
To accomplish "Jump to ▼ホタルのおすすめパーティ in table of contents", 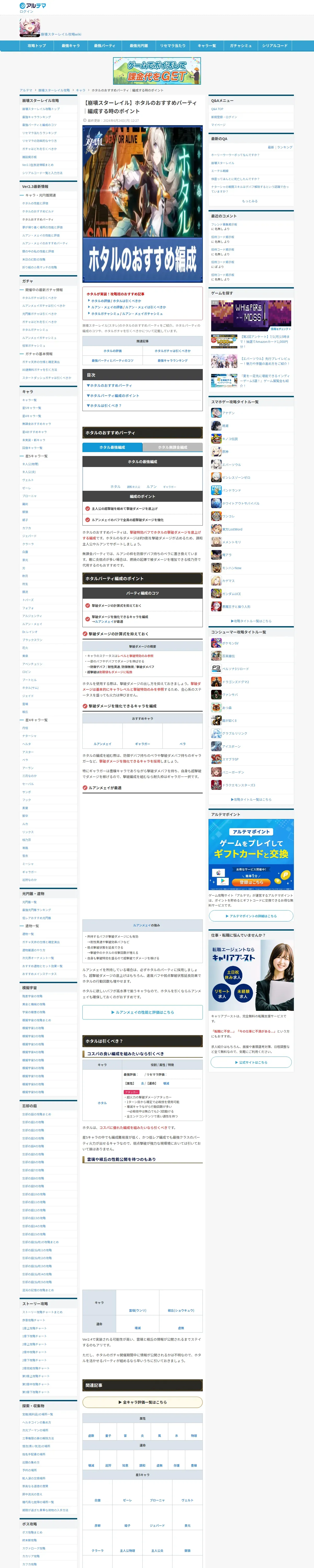I will coord(110,385).
